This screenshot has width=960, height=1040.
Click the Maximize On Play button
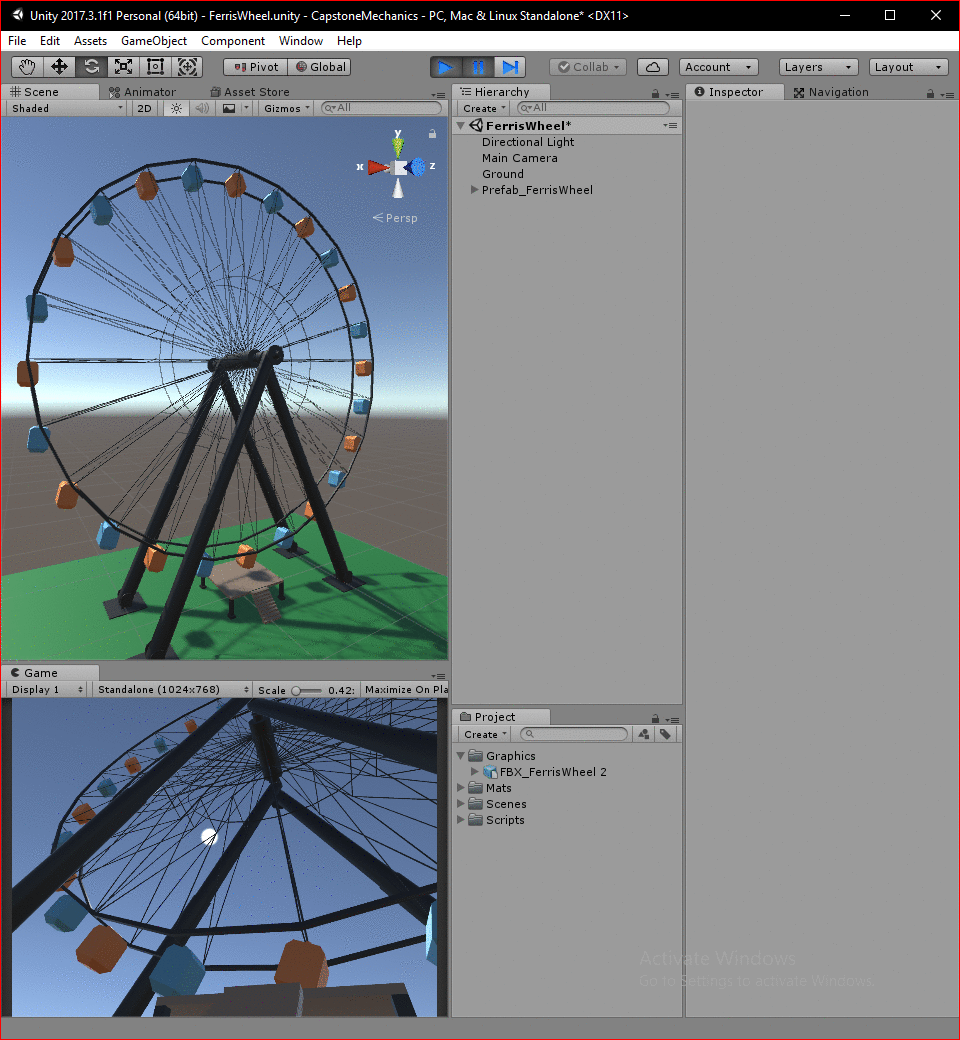(405, 689)
